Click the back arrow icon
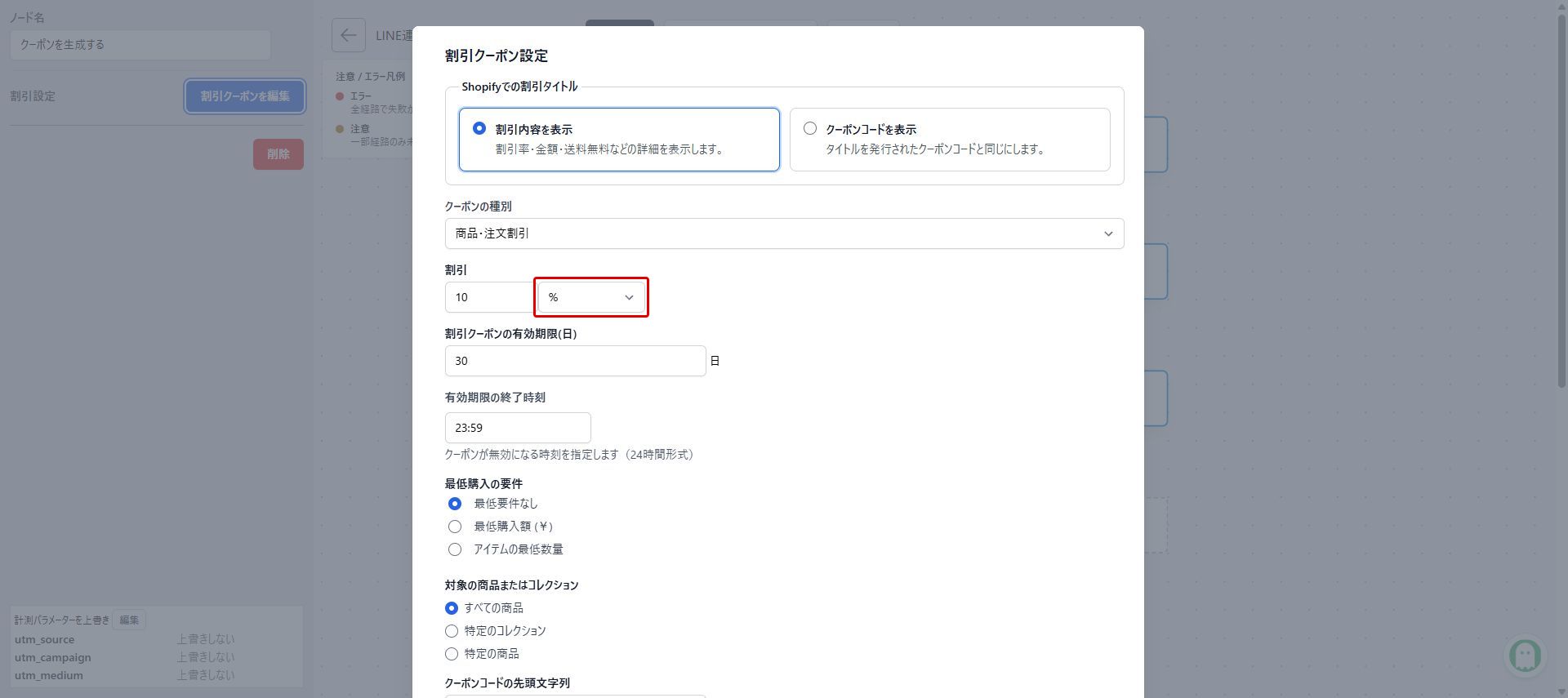The image size is (1568, 698). pos(349,35)
